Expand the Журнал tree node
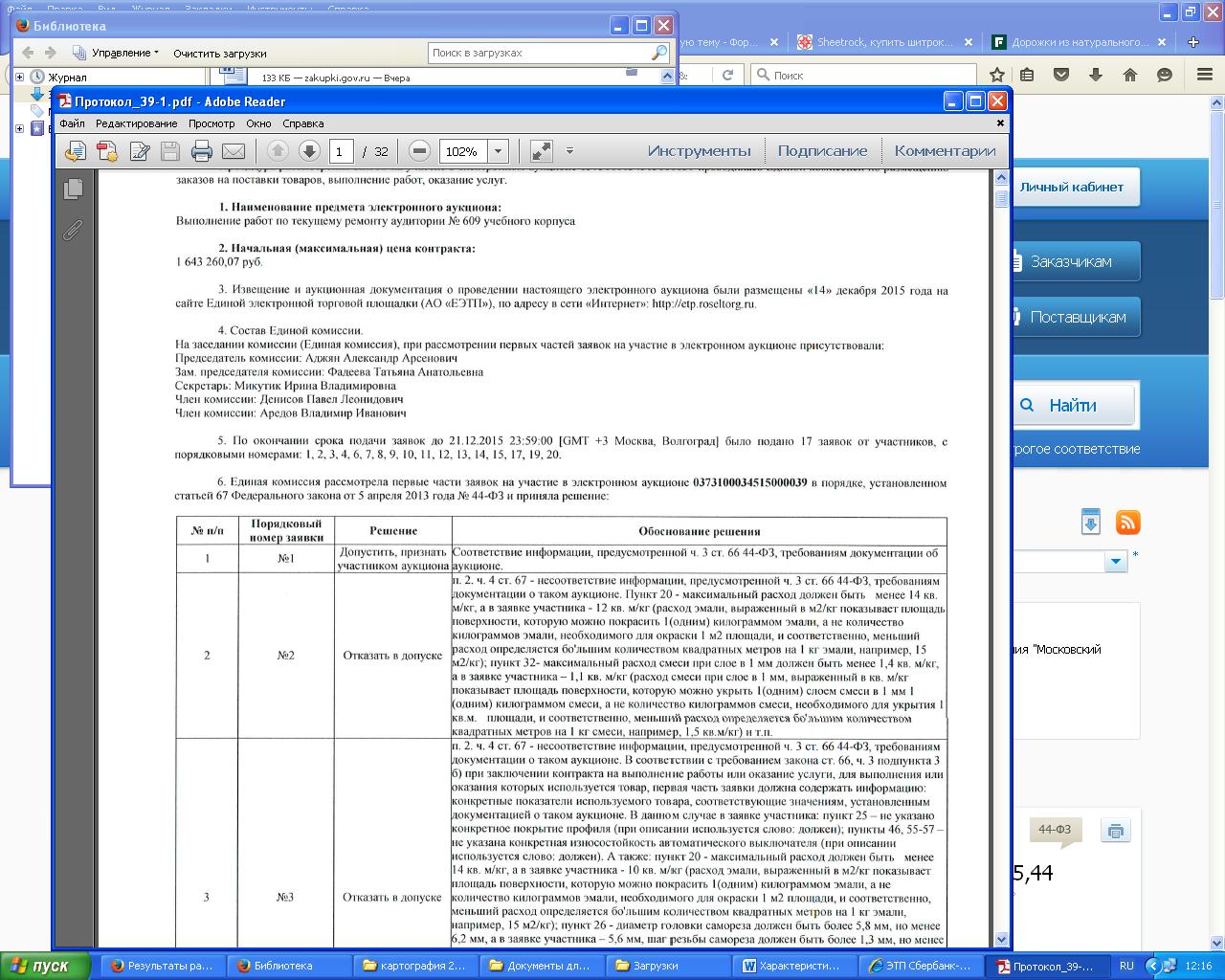Viewport: 1225px width, 980px height. coord(20,77)
